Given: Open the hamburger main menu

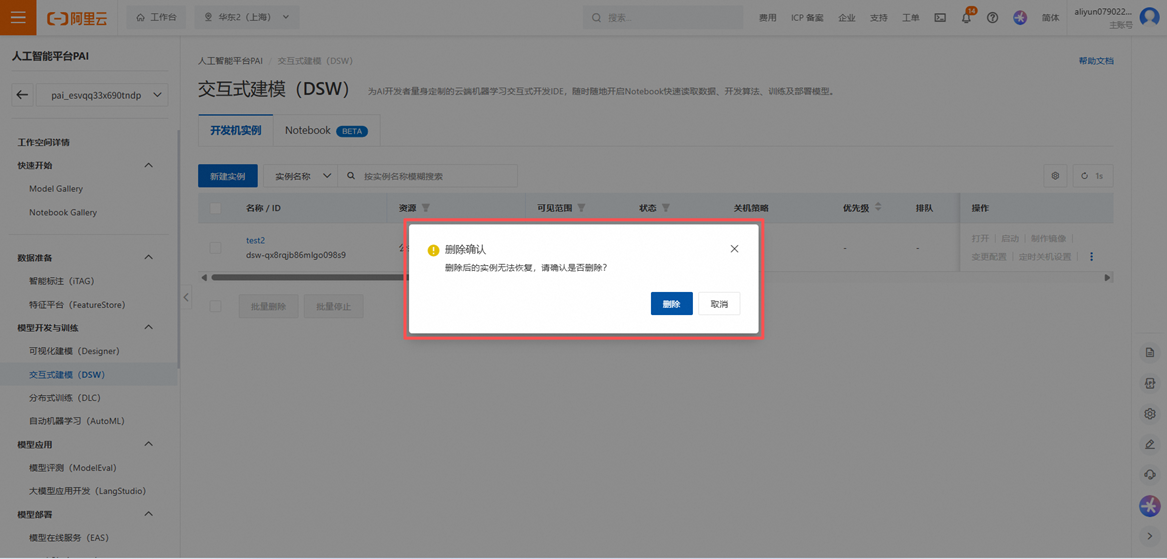Looking at the screenshot, I should tap(18, 18).
